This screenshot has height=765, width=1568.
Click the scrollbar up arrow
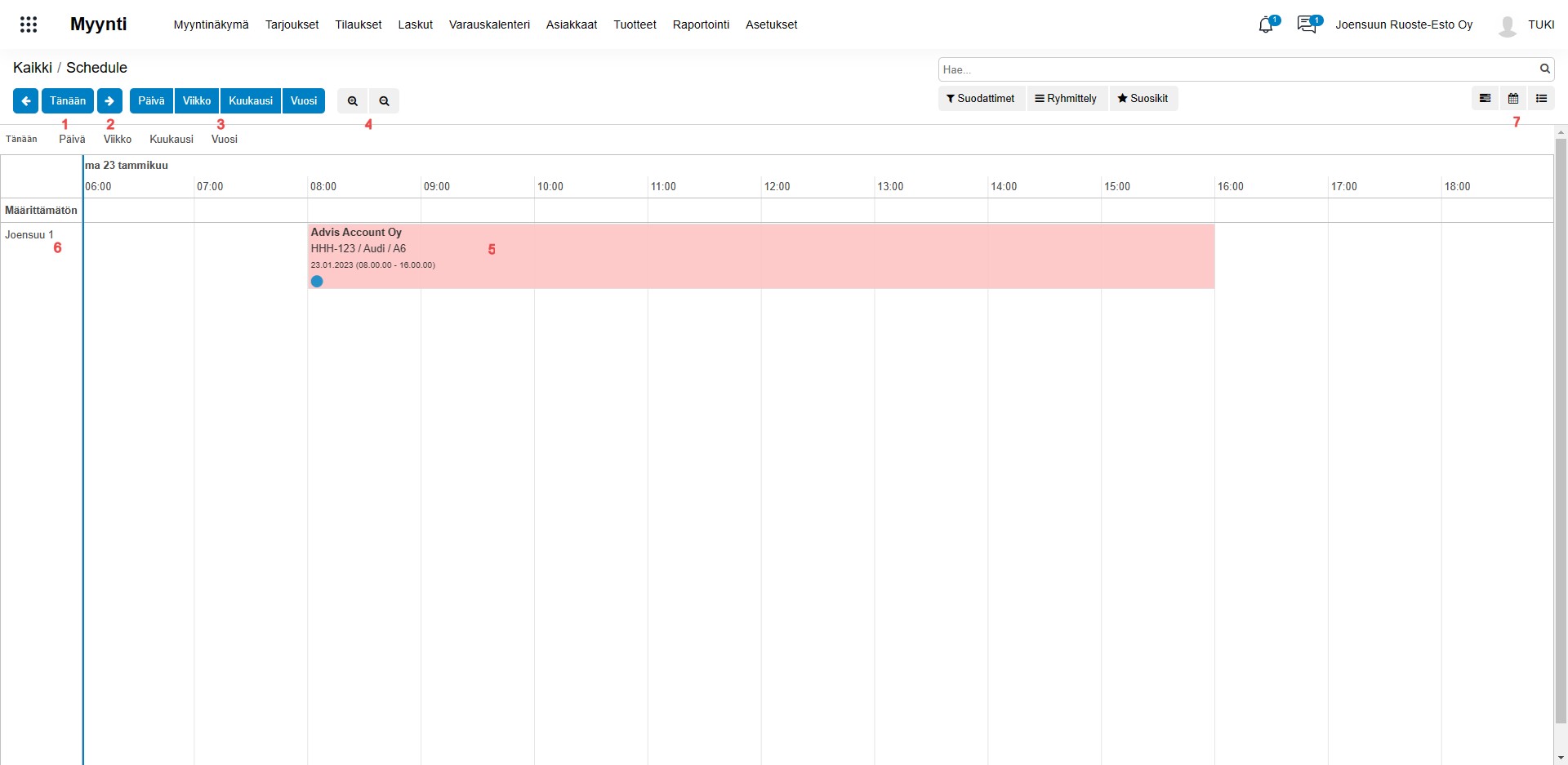[x=1561, y=131]
